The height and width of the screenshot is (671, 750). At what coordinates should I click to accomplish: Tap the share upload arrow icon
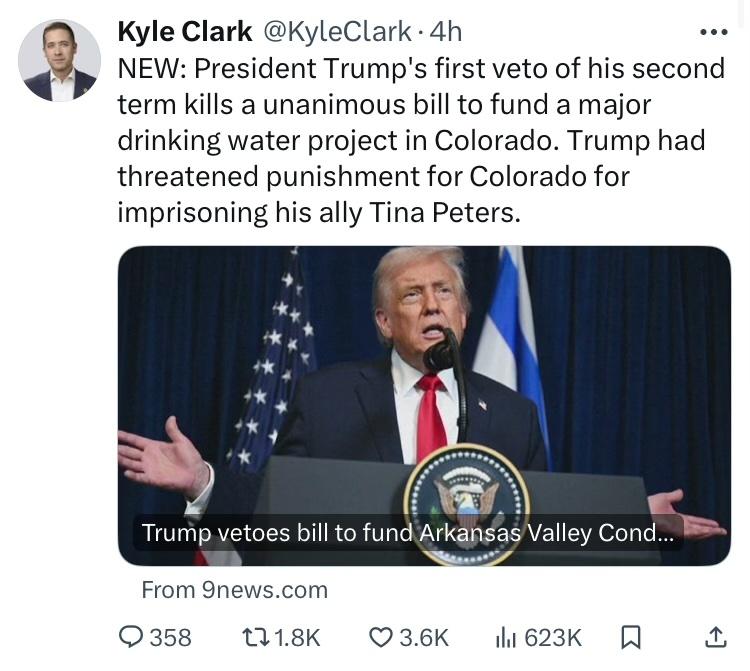[715, 637]
